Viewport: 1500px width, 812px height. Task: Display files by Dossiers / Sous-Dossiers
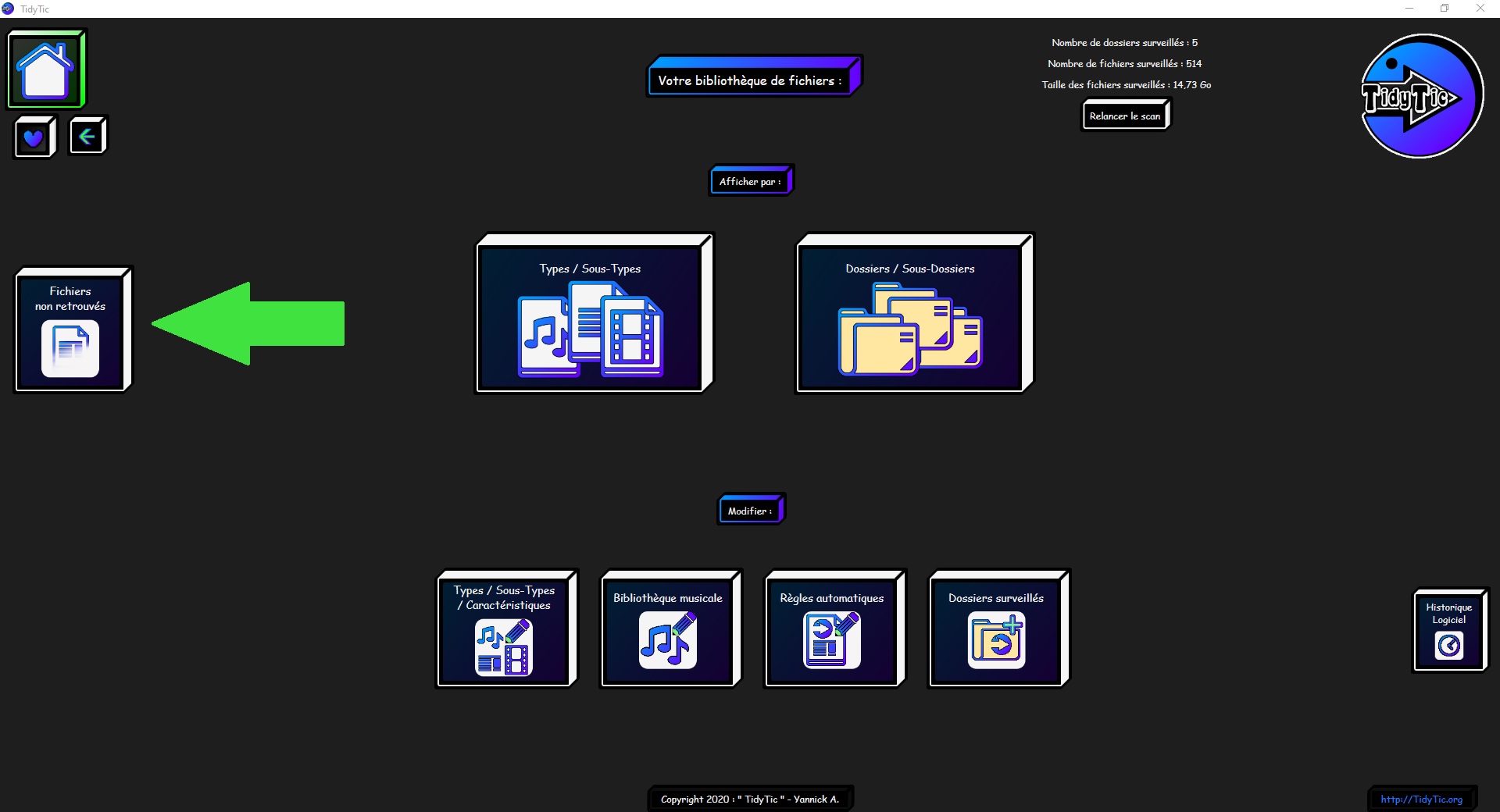pyautogui.click(x=914, y=314)
